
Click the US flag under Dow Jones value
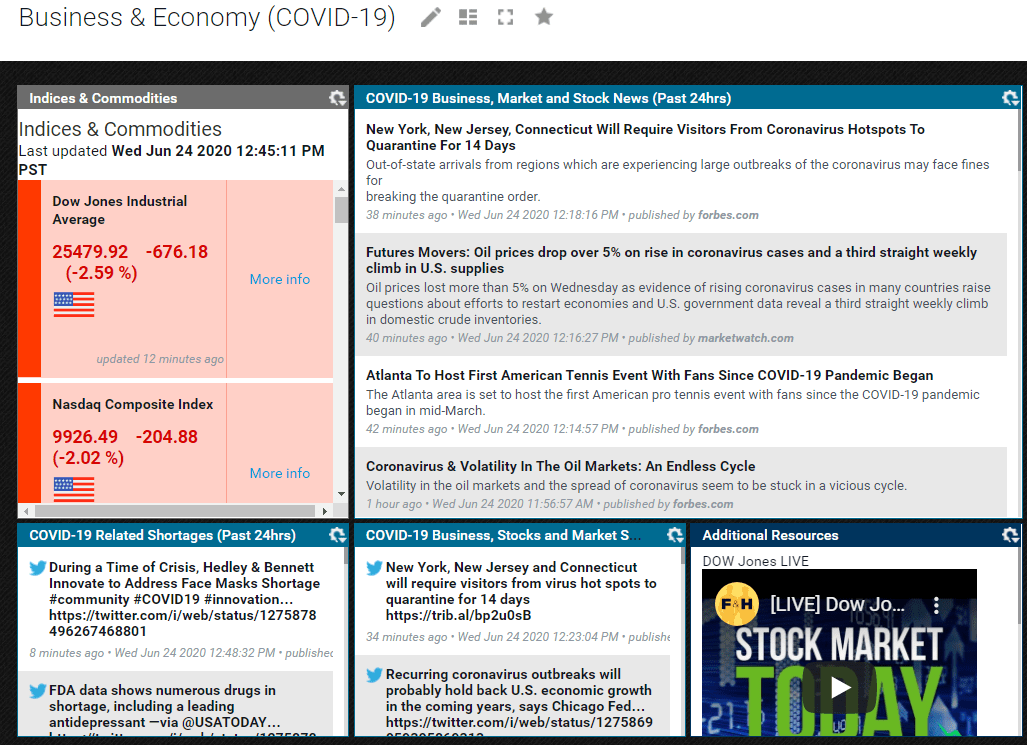[73, 305]
